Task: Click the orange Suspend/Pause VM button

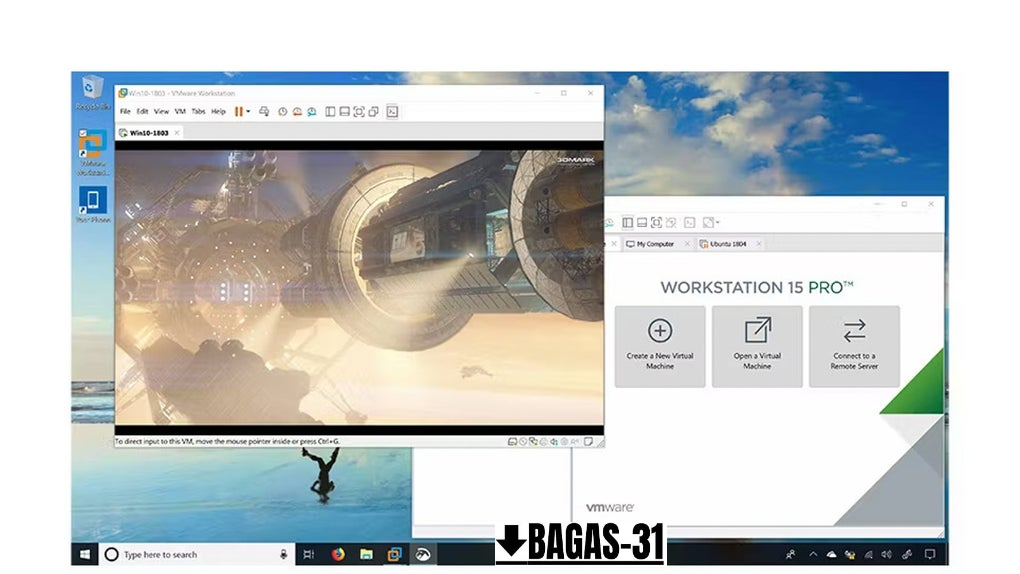Action: click(239, 111)
